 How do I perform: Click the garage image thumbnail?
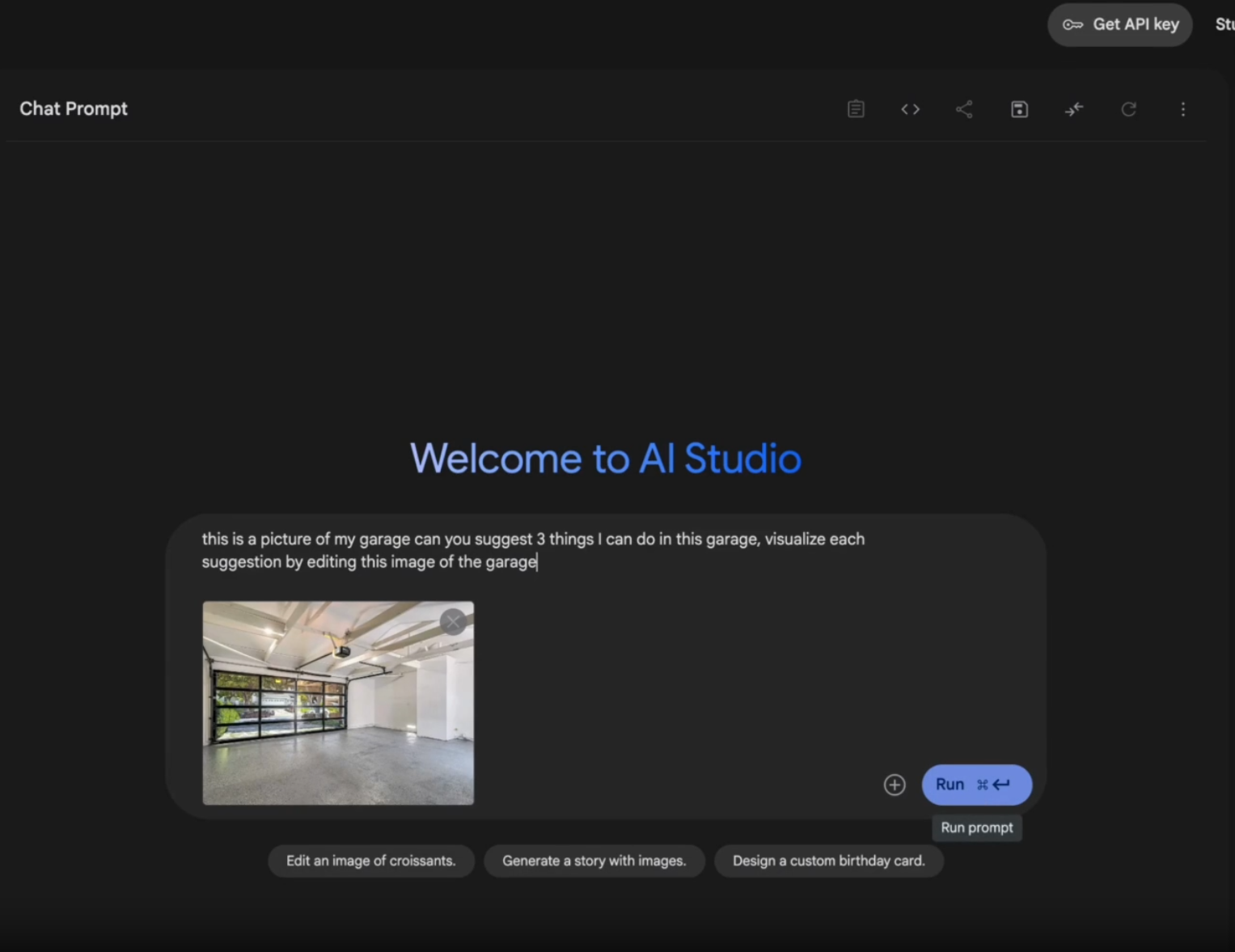pyautogui.click(x=338, y=703)
